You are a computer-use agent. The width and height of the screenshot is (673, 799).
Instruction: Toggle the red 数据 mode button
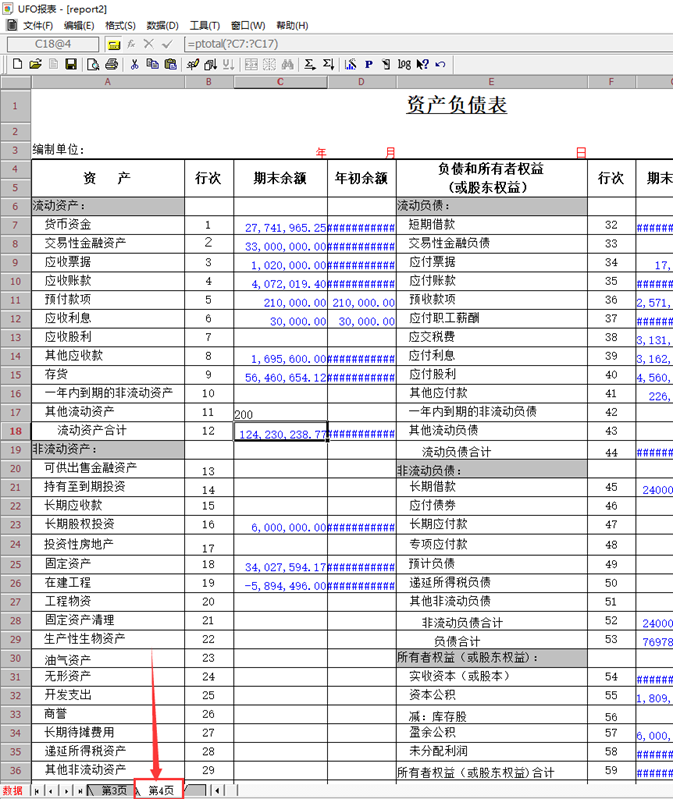tap(13, 790)
